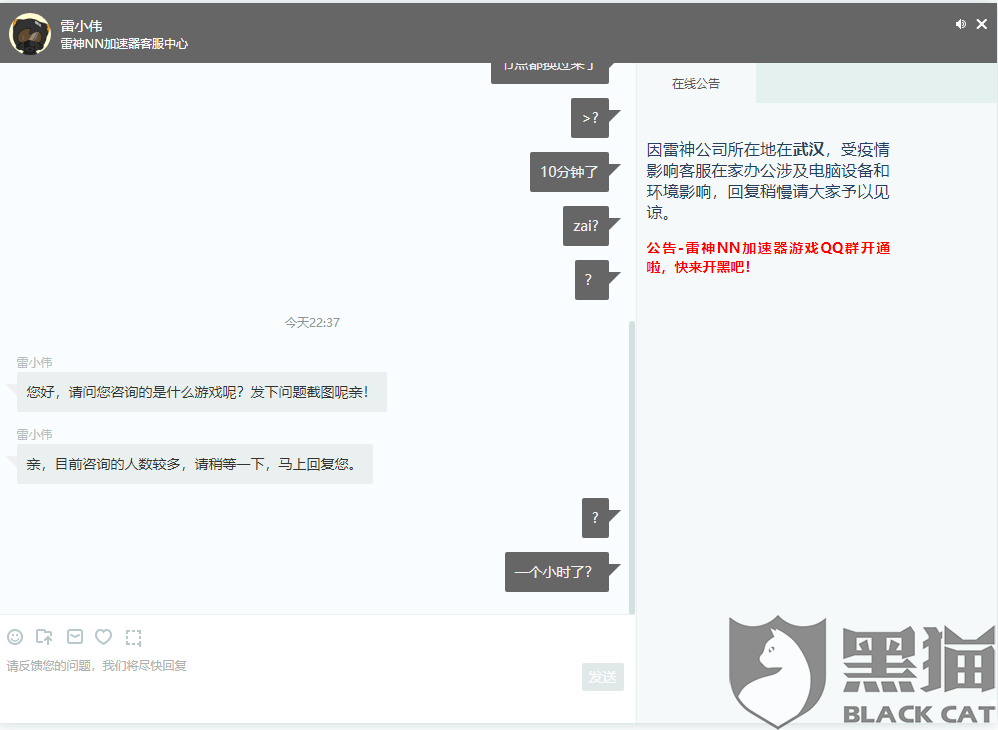Click the screenshot capture icon
998x730 pixels.
click(x=134, y=637)
